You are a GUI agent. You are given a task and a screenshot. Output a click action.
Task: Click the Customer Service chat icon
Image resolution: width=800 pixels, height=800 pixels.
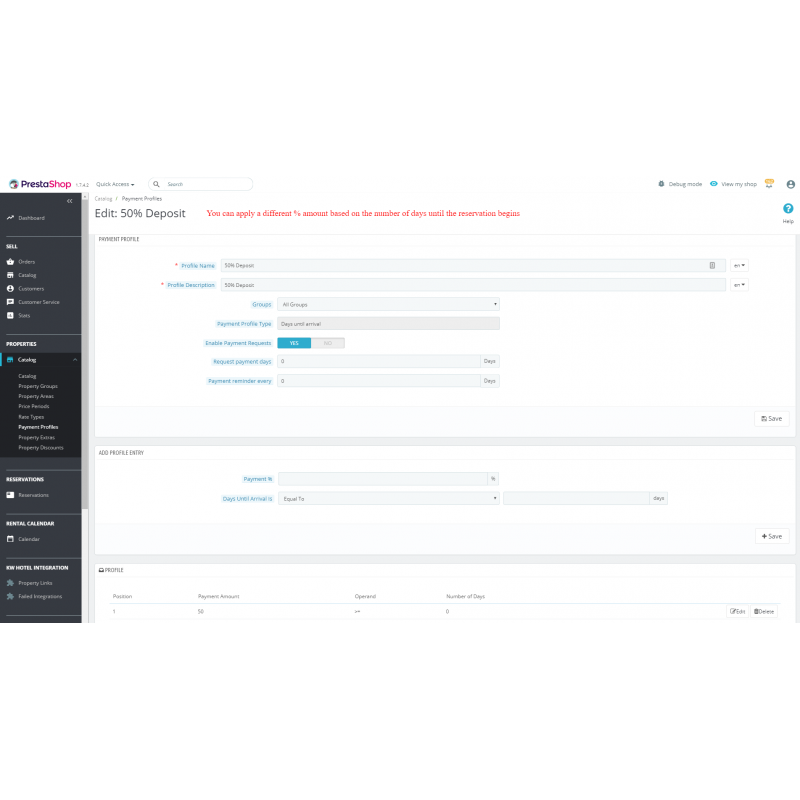[x=10, y=302]
